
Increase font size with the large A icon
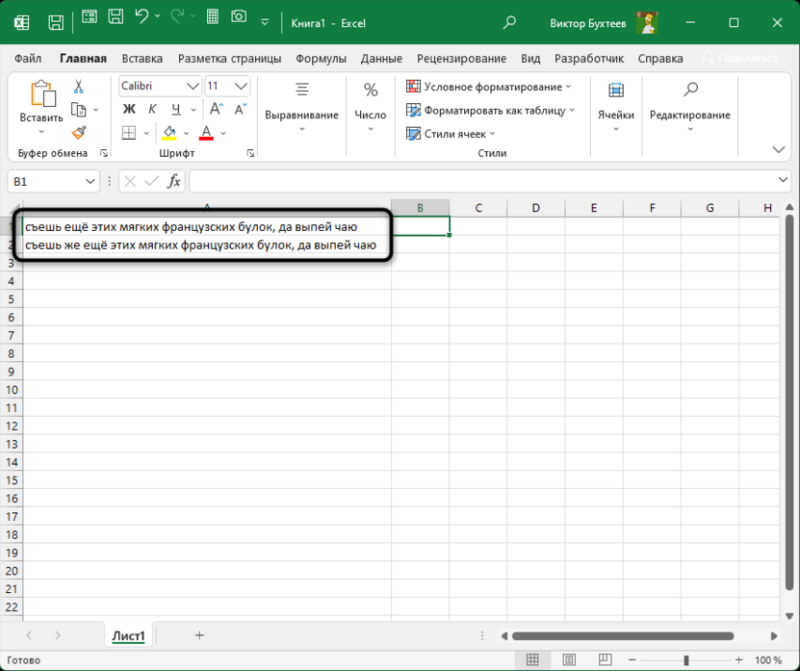pos(216,109)
